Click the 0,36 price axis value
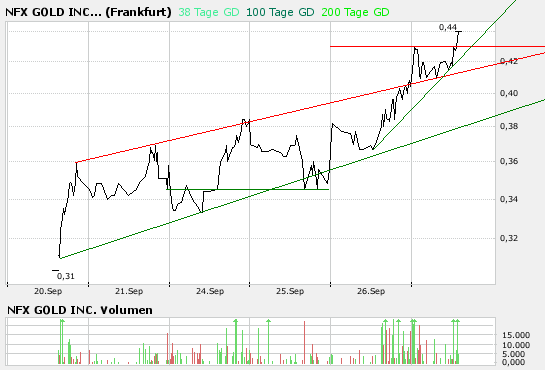The width and height of the screenshot is (545, 384). pyautogui.click(x=509, y=161)
